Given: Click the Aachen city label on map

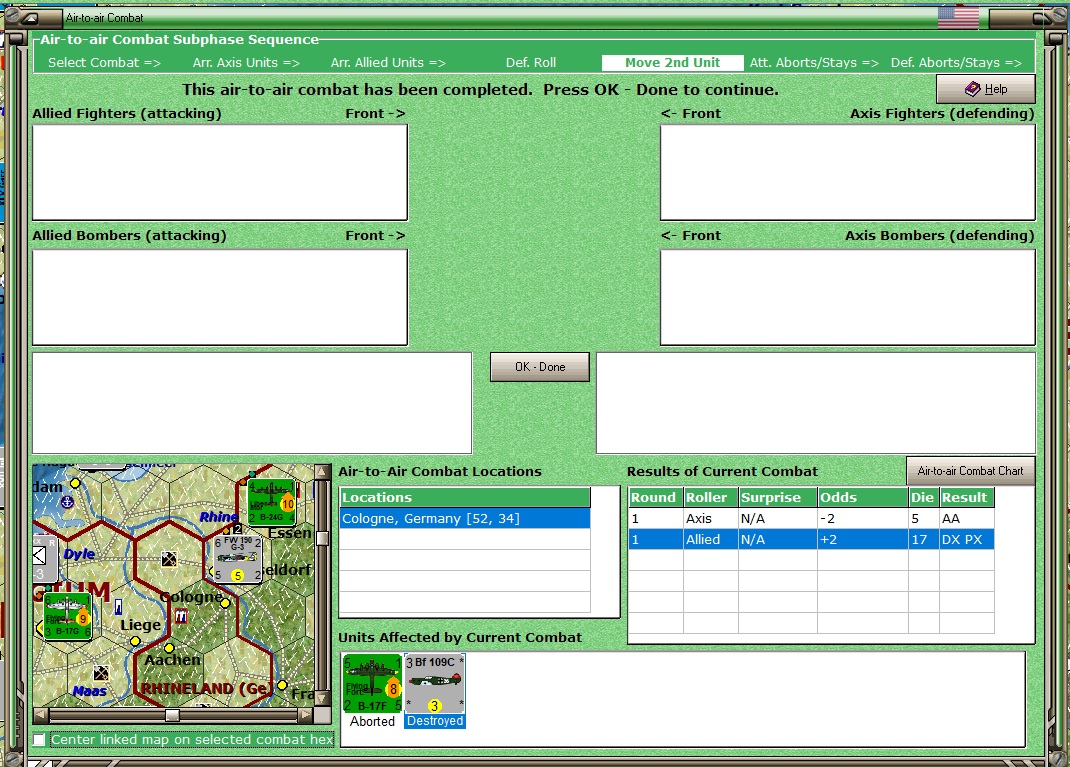Looking at the screenshot, I should [173, 660].
